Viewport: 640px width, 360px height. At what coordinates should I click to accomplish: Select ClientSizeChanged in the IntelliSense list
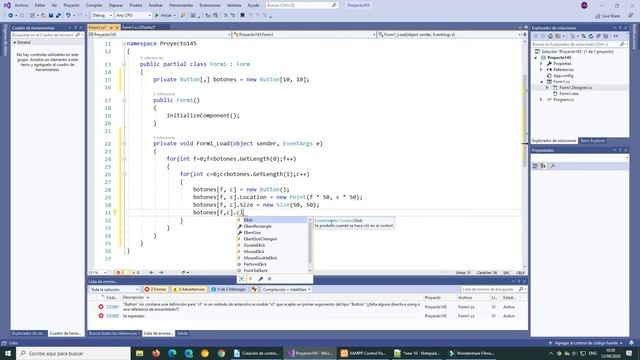(x=272, y=239)
